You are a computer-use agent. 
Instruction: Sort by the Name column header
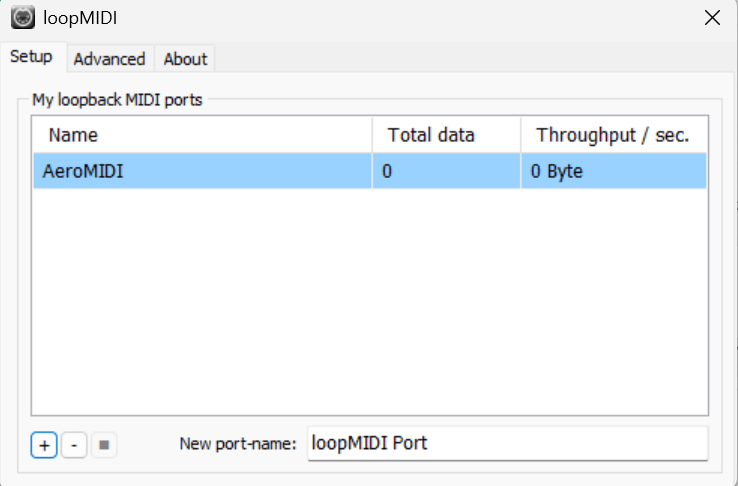click(200, 135)
